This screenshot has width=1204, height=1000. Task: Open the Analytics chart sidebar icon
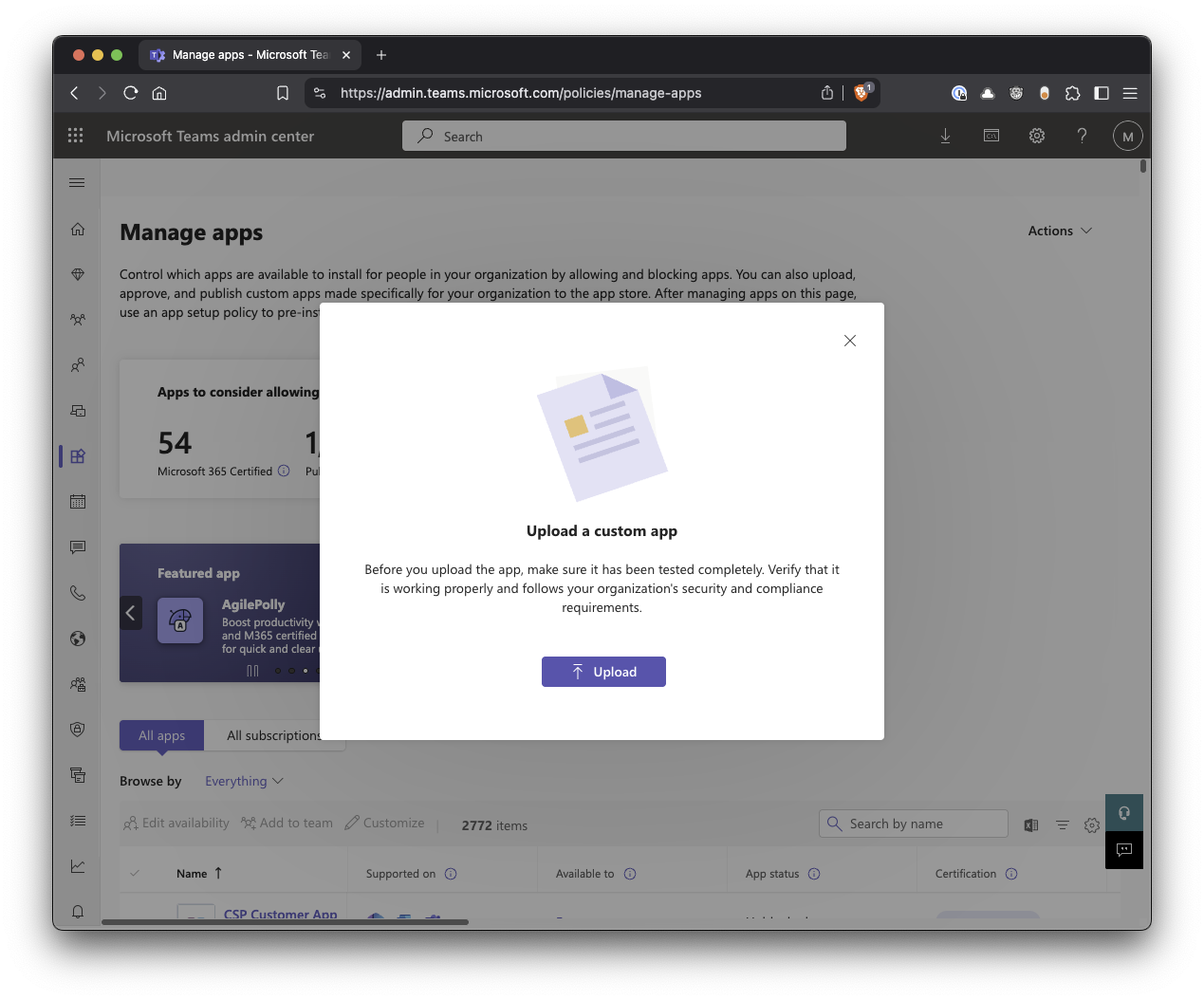[x=78, y=866]
